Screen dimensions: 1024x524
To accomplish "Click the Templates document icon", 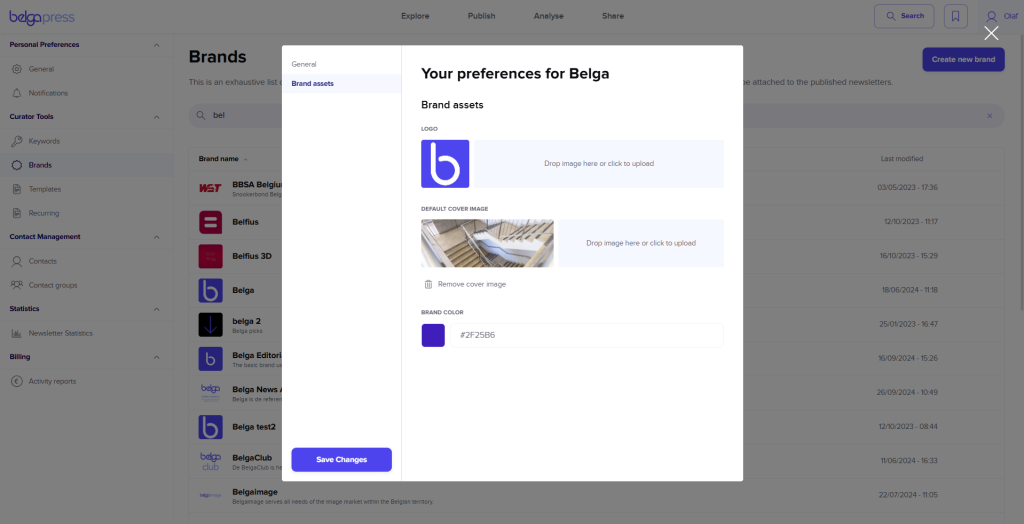I will 17,189.
